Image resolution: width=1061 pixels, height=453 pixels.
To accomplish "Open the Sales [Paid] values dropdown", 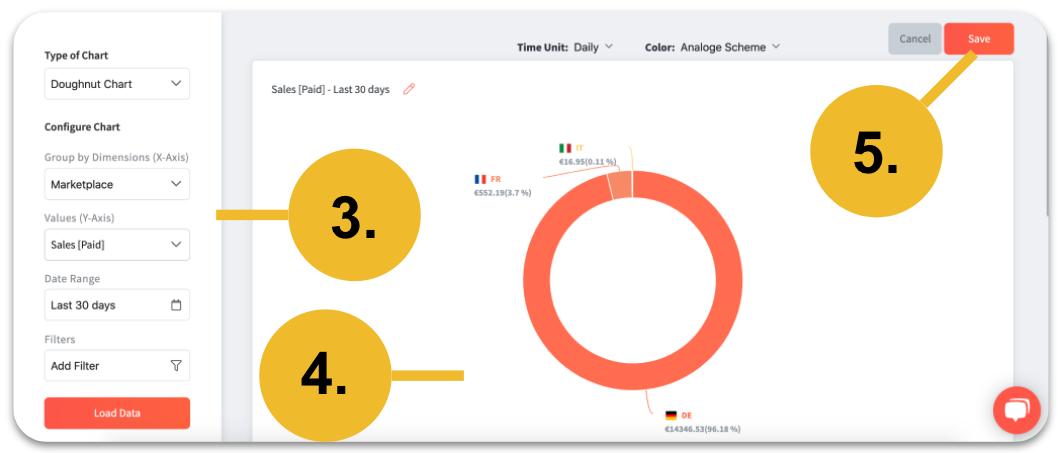I will click(117, 244).
